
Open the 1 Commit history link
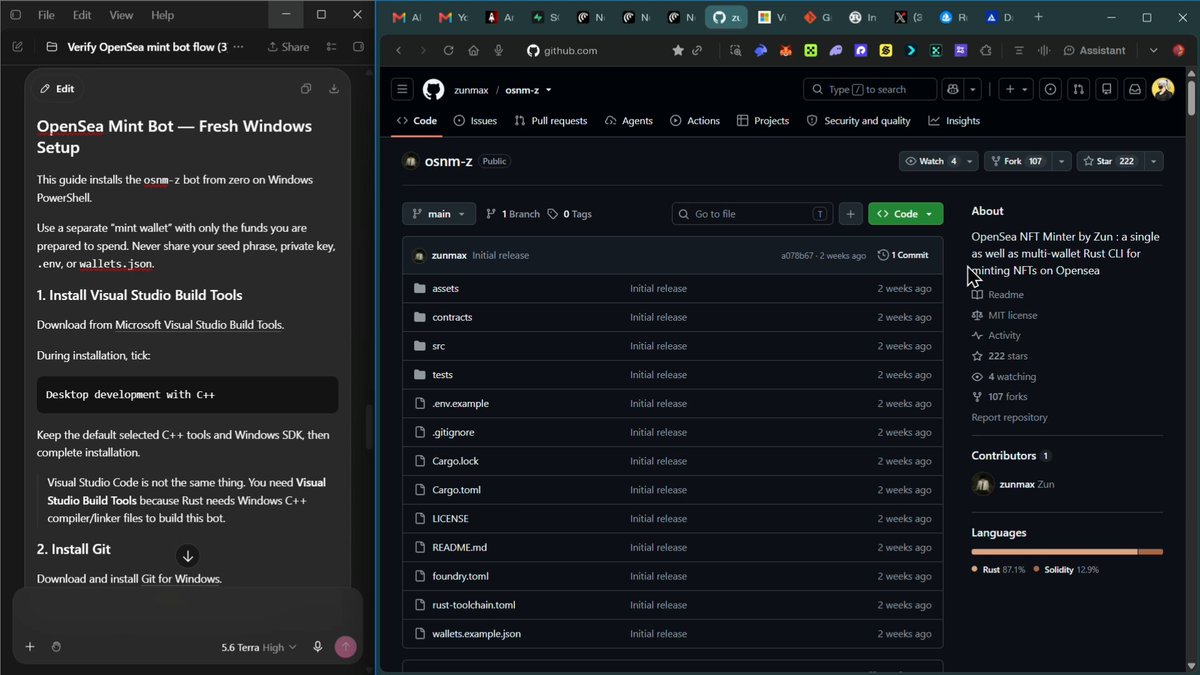coord(903,255)
